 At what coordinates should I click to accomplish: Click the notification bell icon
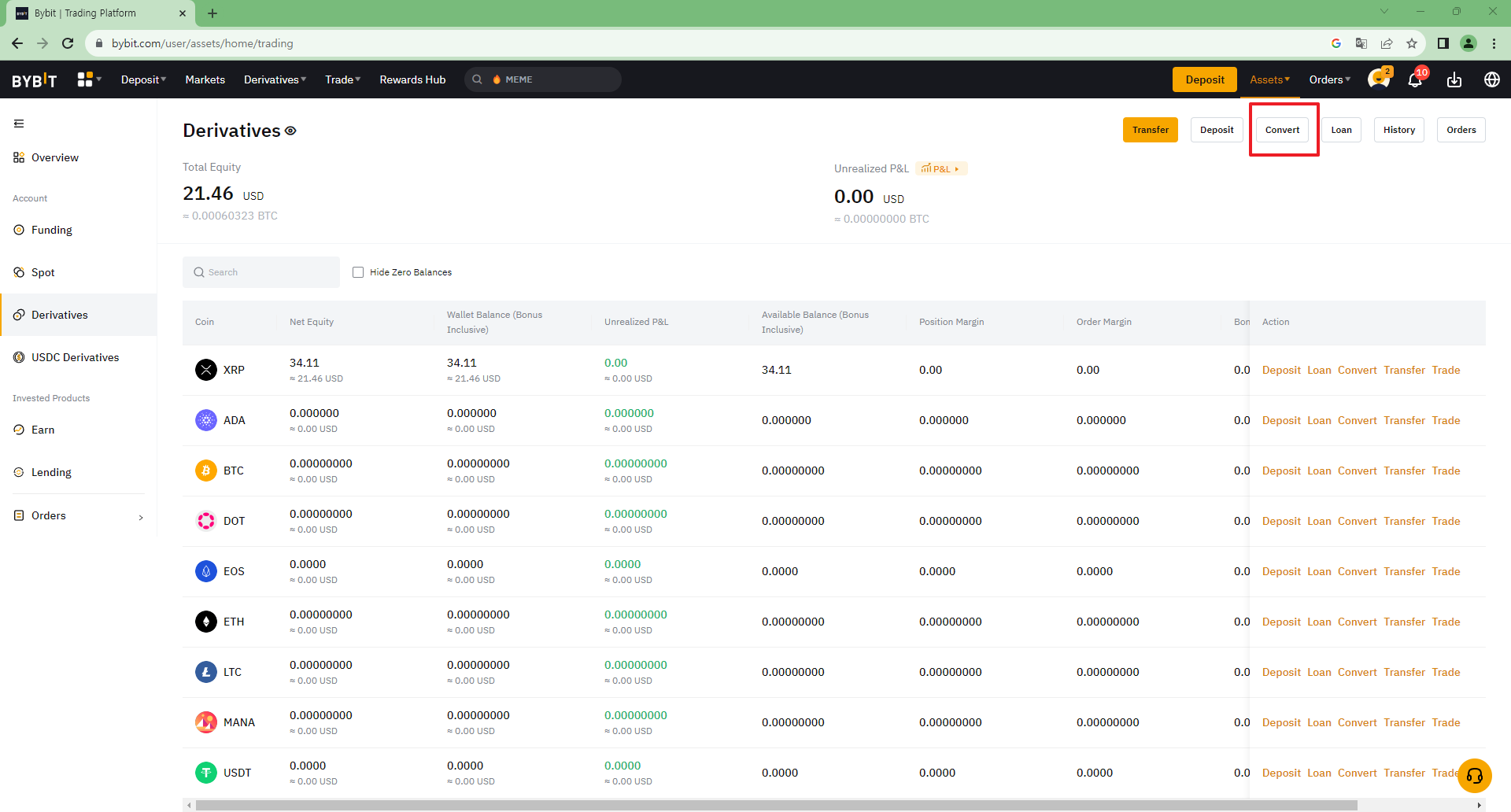1414,80
